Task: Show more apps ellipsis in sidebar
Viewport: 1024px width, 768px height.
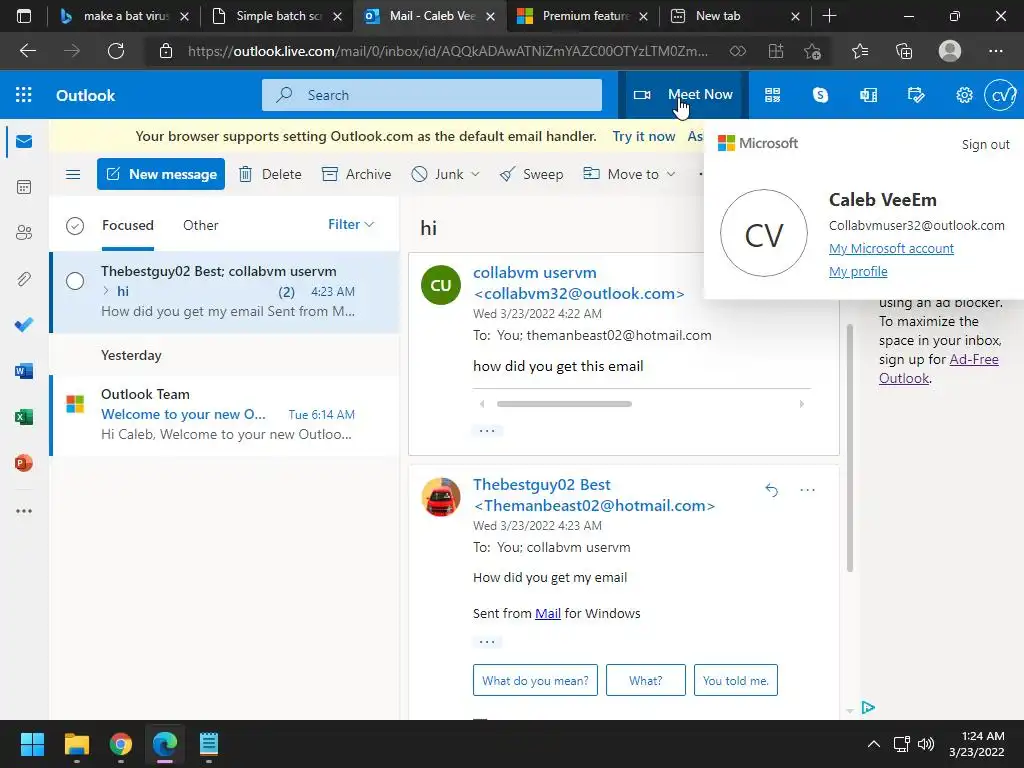Action: point(24,511)
